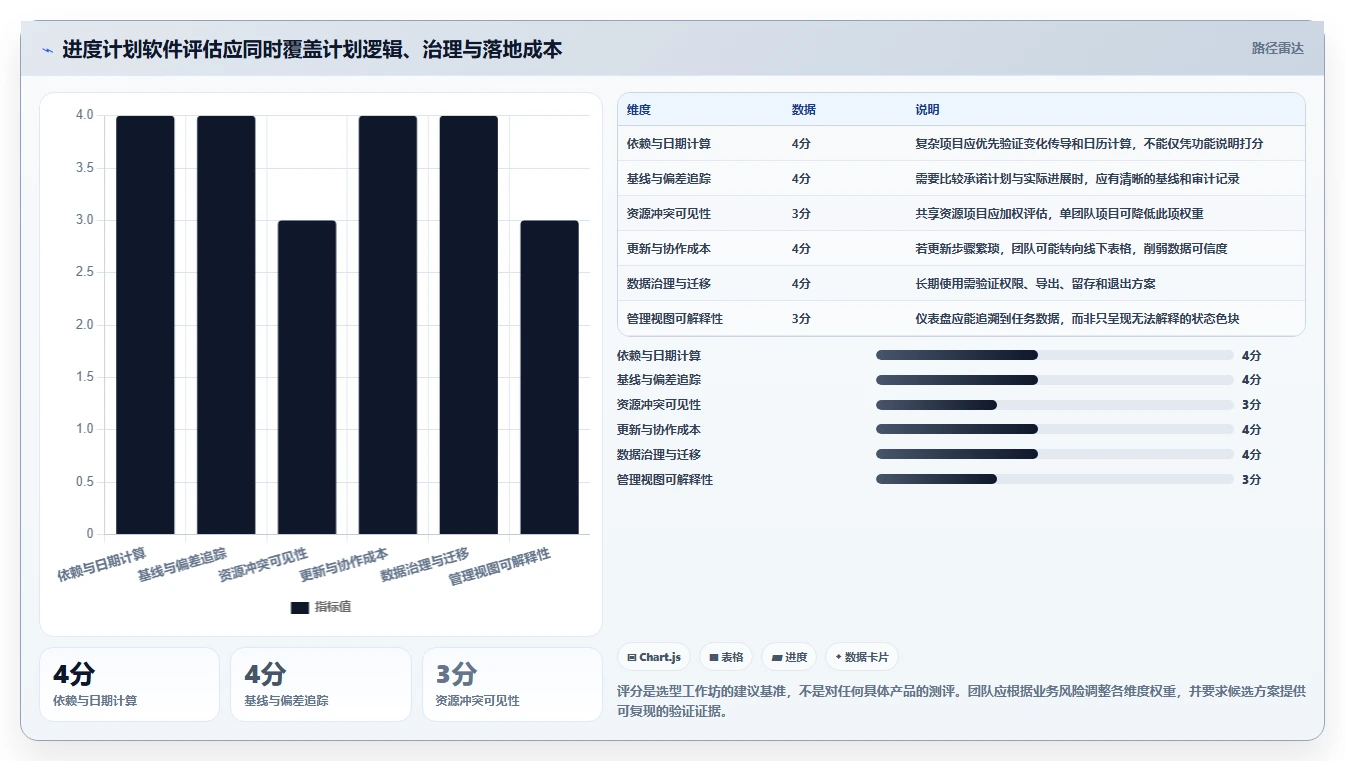The width and height of the screenshot is (1345, 761).
Task: Click the 依赖与日期计算 progress bar
Action: [1055, 355]
